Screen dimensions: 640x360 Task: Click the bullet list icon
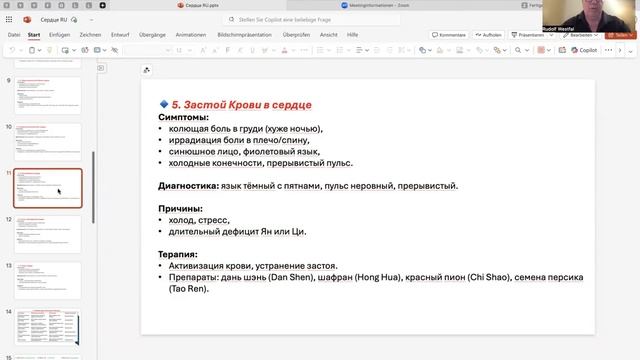320,50
